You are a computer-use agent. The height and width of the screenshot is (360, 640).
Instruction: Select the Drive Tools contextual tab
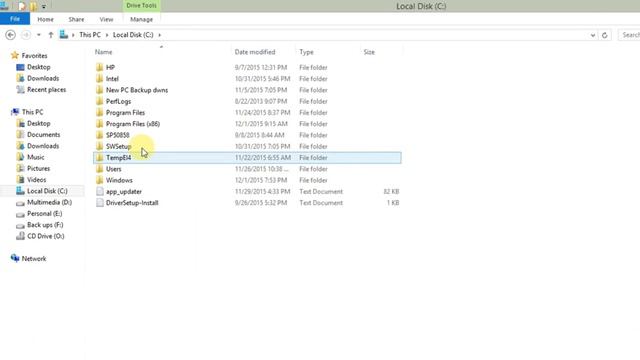point(141,6)
